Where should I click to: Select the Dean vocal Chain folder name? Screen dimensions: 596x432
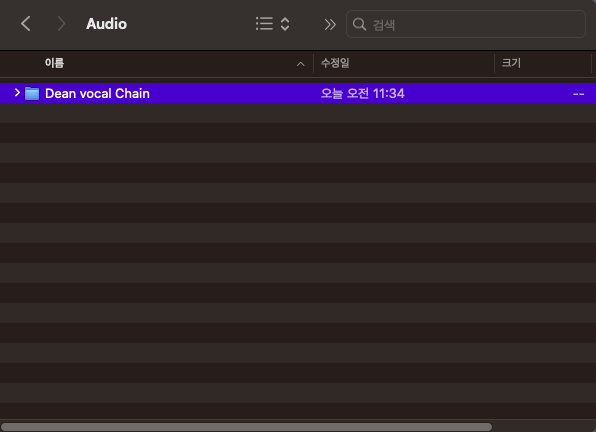tap(97, 93)
